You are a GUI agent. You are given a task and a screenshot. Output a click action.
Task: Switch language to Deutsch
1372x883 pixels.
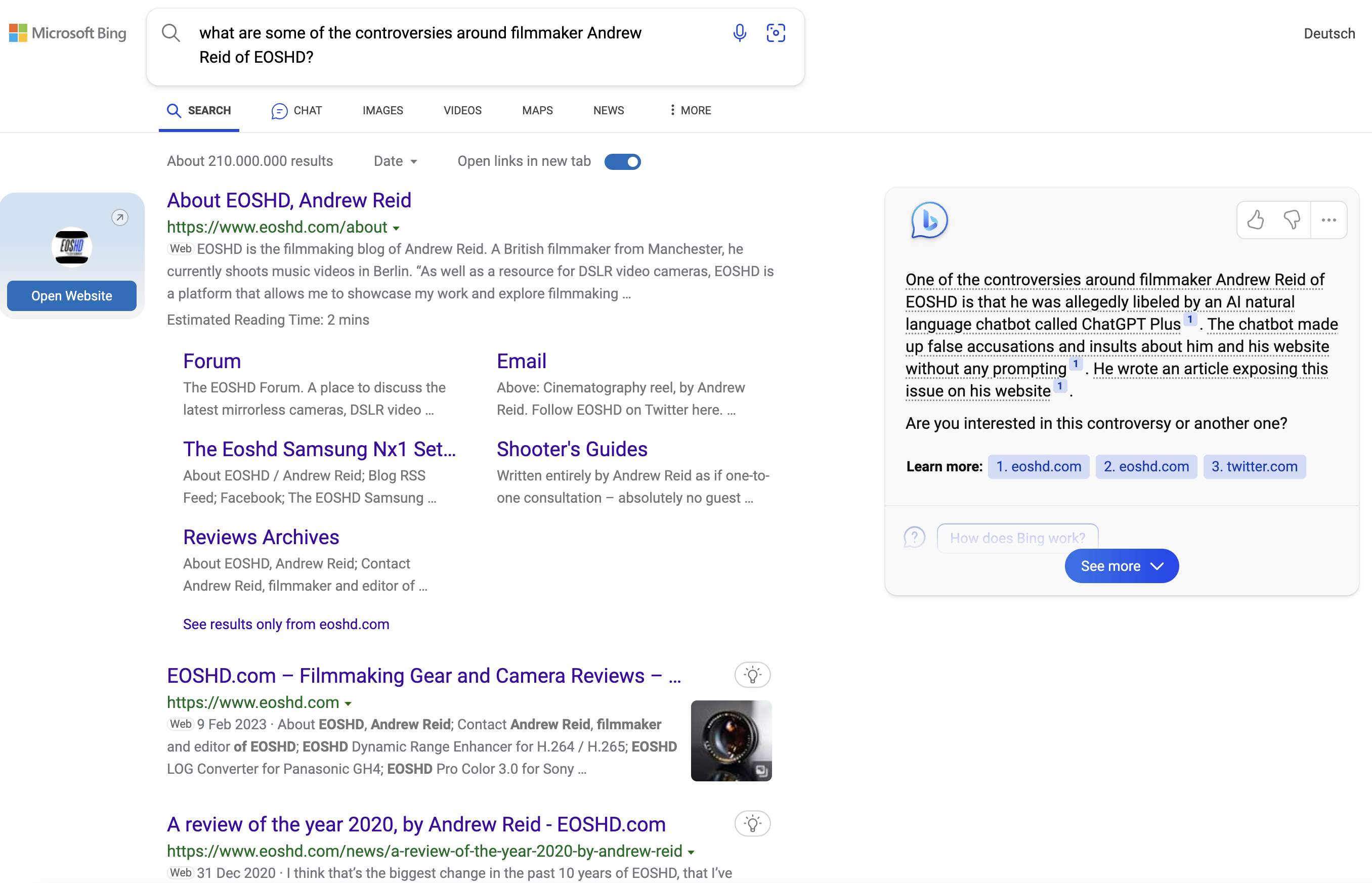(x=1329, y=33)
